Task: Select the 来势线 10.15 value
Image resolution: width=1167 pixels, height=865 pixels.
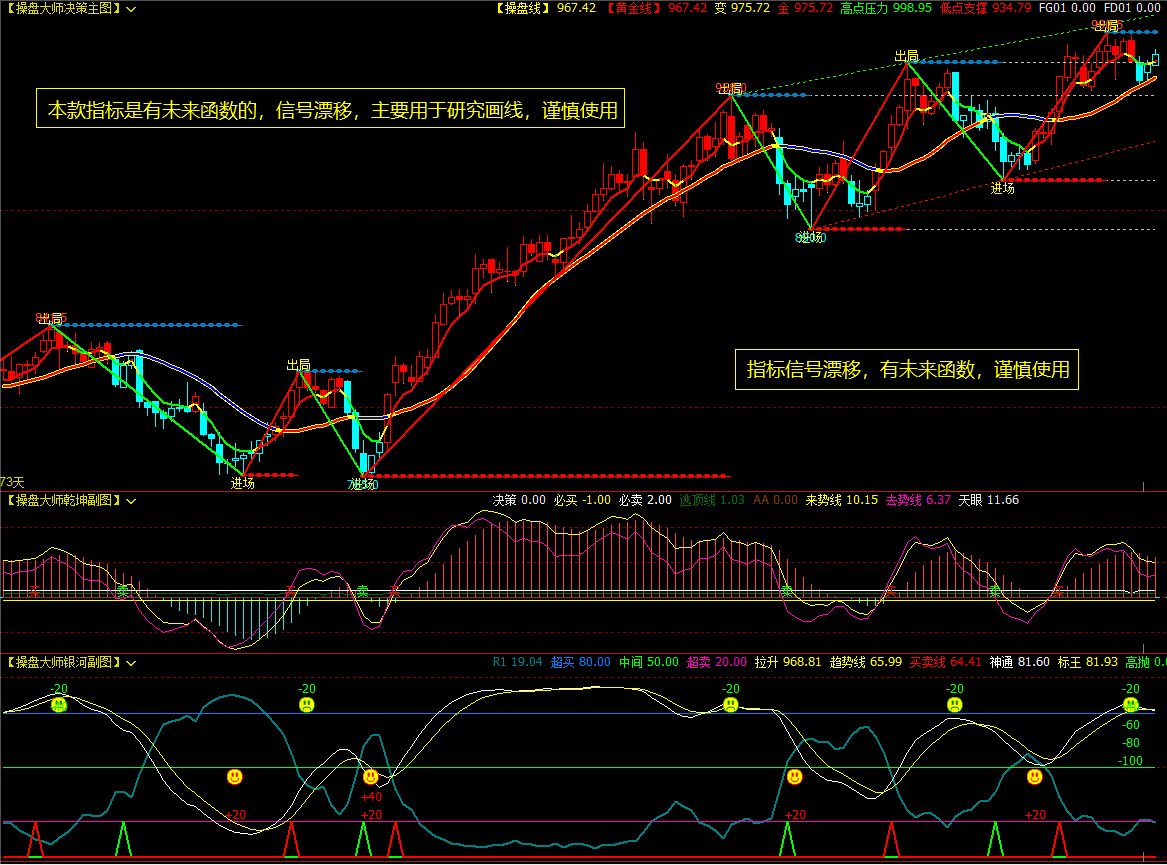Action: pos(841,500)
